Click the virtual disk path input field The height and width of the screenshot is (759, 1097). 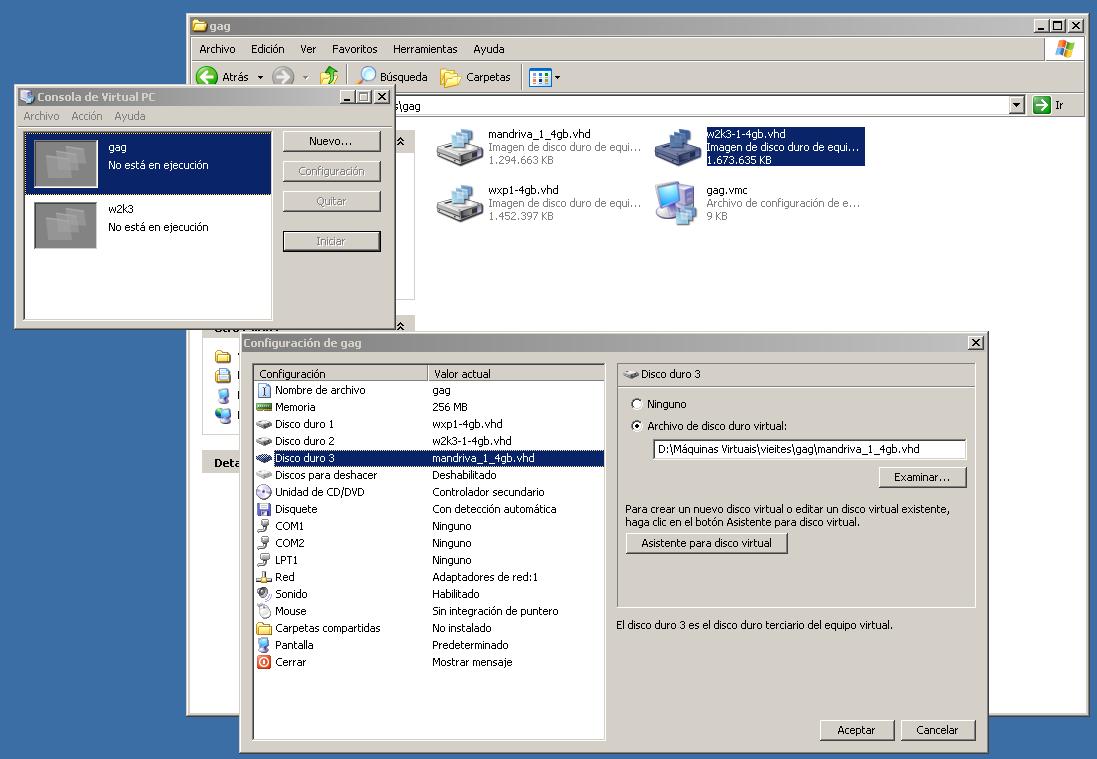tap(809, 449)
